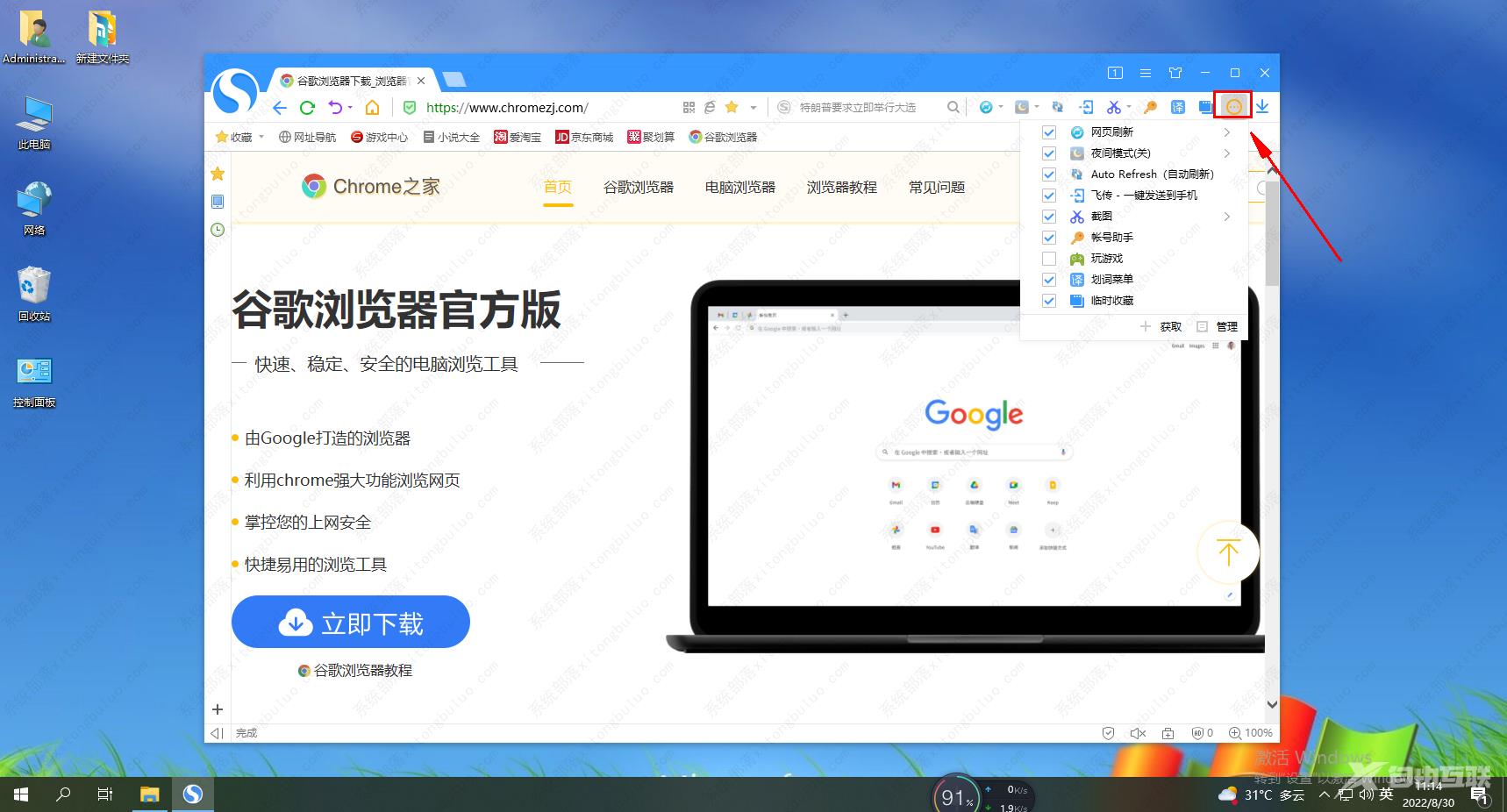Expand the 截图 submenu arrow
The width and height of the screenshot is (1507, 812).
1227,217
